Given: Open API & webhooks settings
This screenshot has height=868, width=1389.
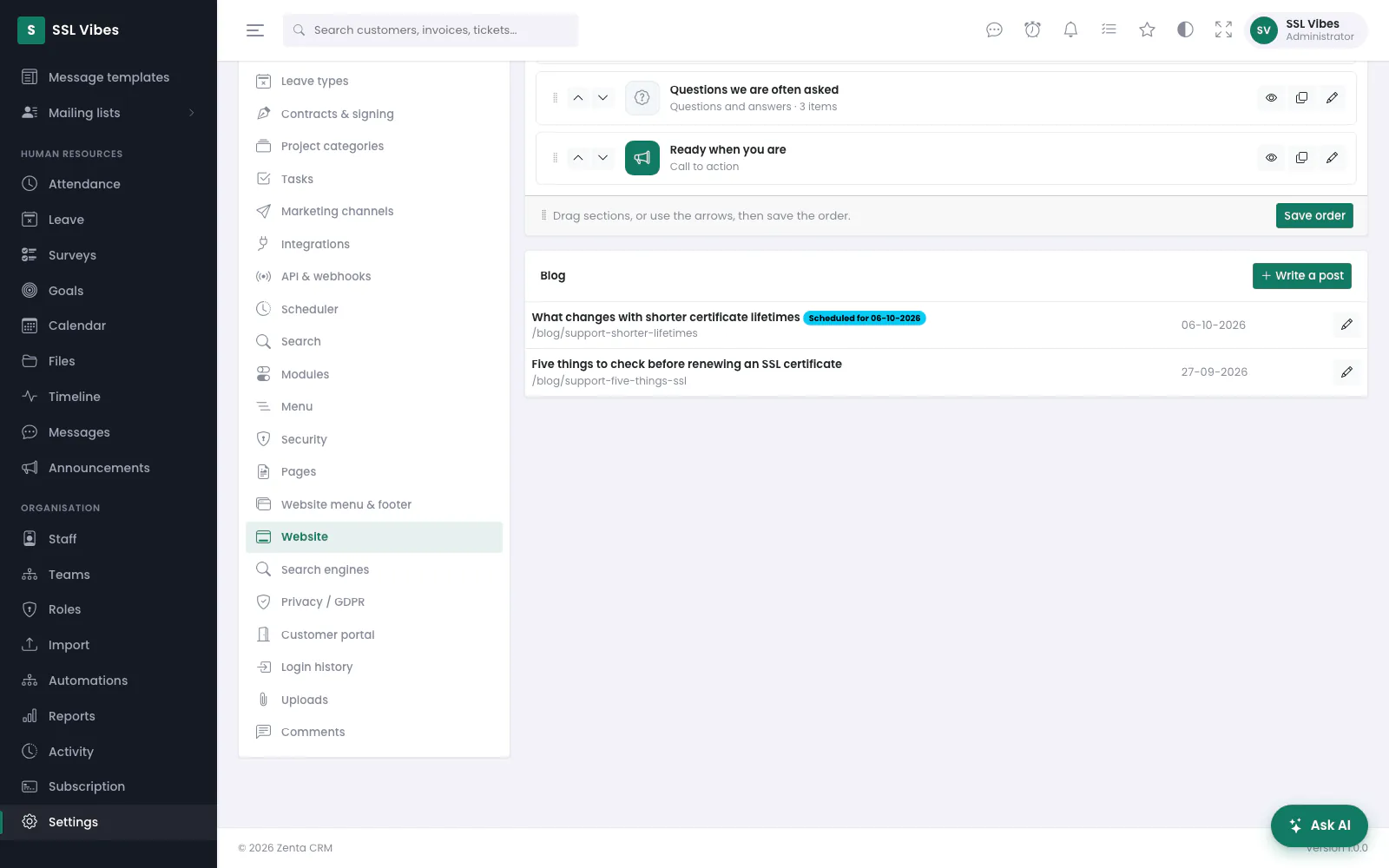Looking at the screenshot, I should pos(374,276).
